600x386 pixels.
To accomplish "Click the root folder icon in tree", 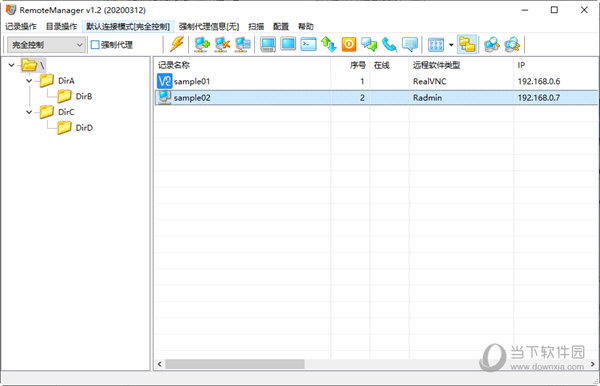I will tap(29, 65).
